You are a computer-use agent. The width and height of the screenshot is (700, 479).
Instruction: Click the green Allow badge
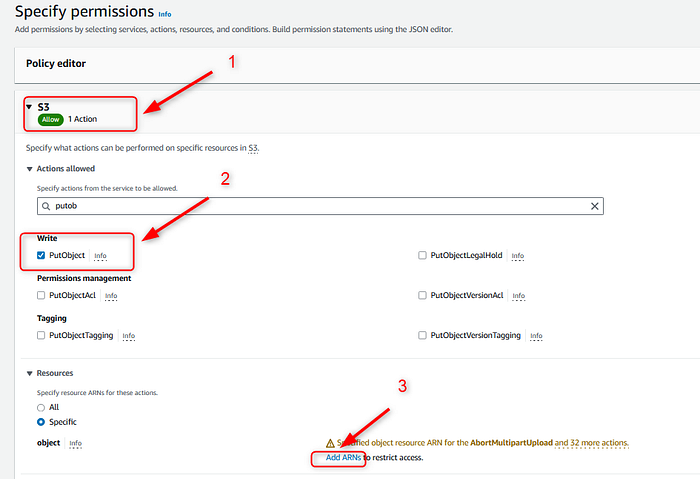[x=51, y=120]
